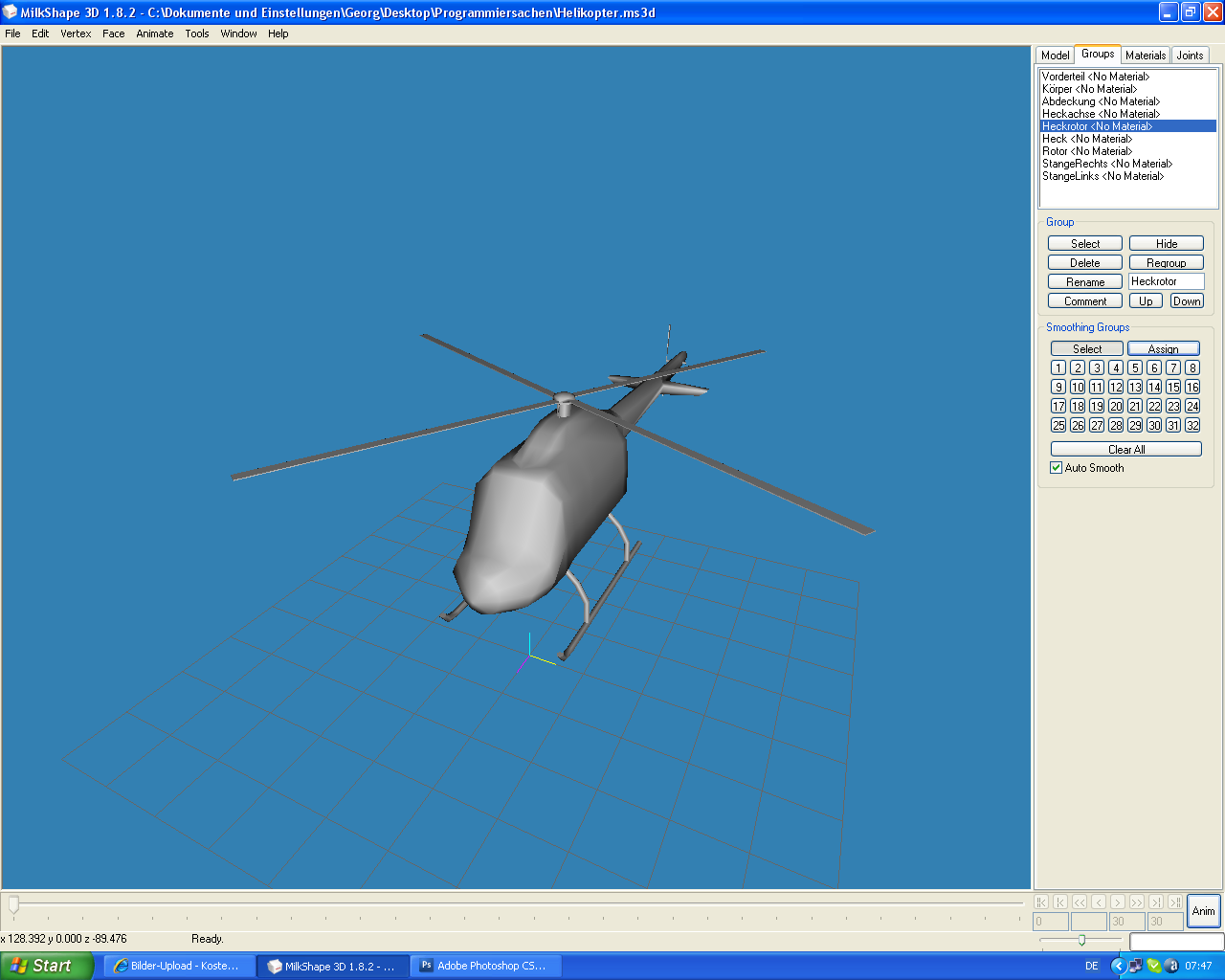Open the Tools menu
Viewport: 1225px width, 980px height.
(197, 33)
